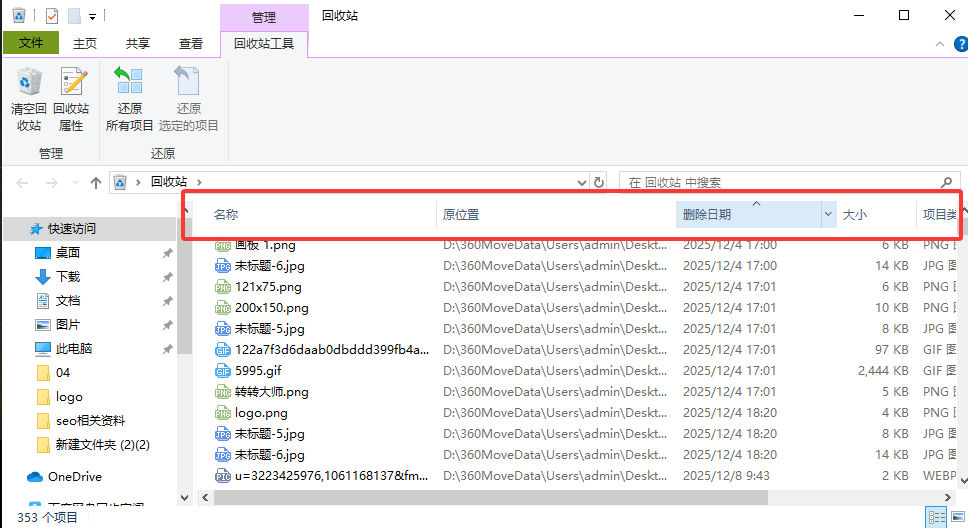The width and height of the screenshot is (968, 528).
Task: Select the file 5995.gif
Action: click(258, 371)
